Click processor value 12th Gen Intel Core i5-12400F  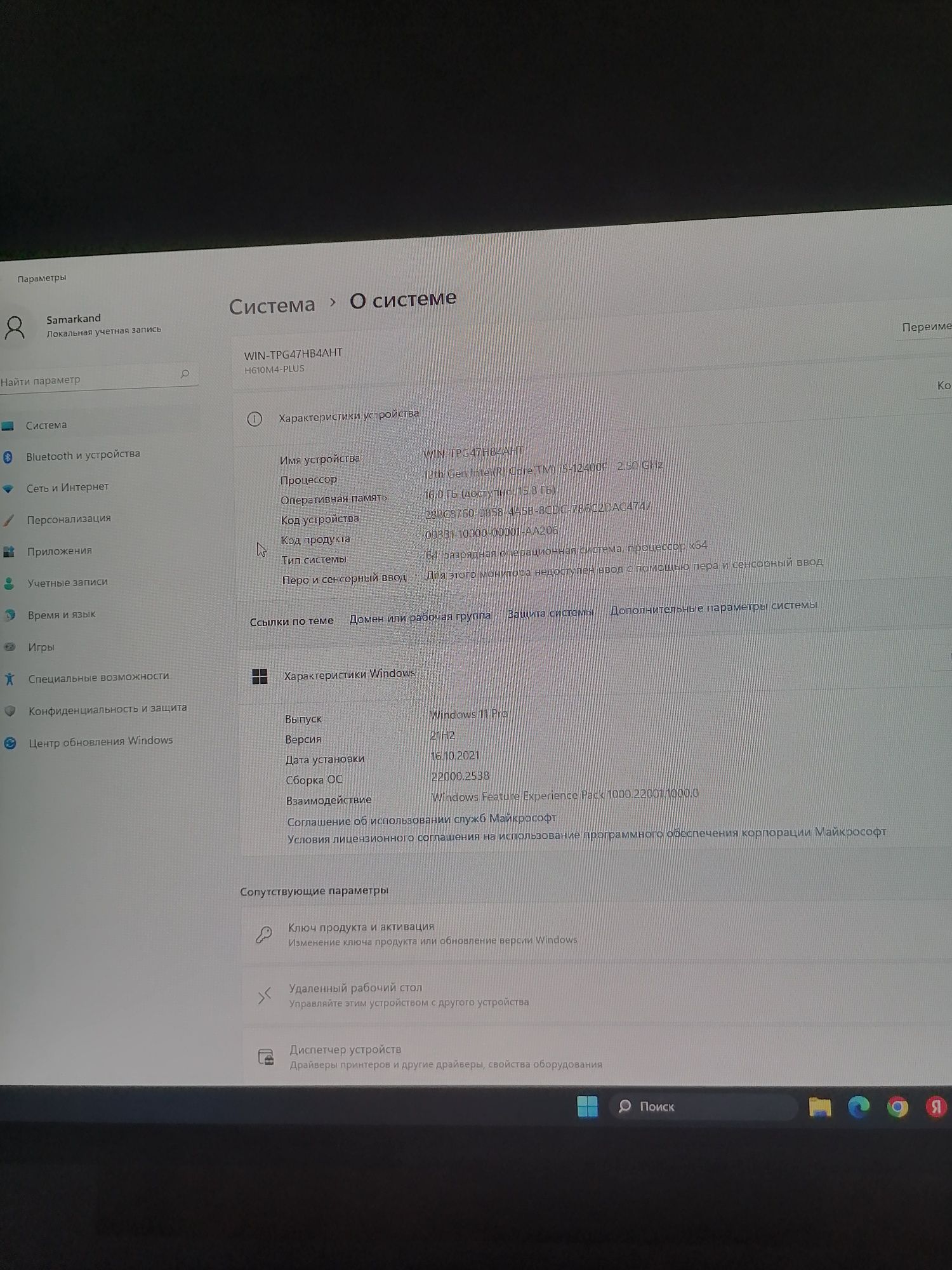click(x=543, y=469)
